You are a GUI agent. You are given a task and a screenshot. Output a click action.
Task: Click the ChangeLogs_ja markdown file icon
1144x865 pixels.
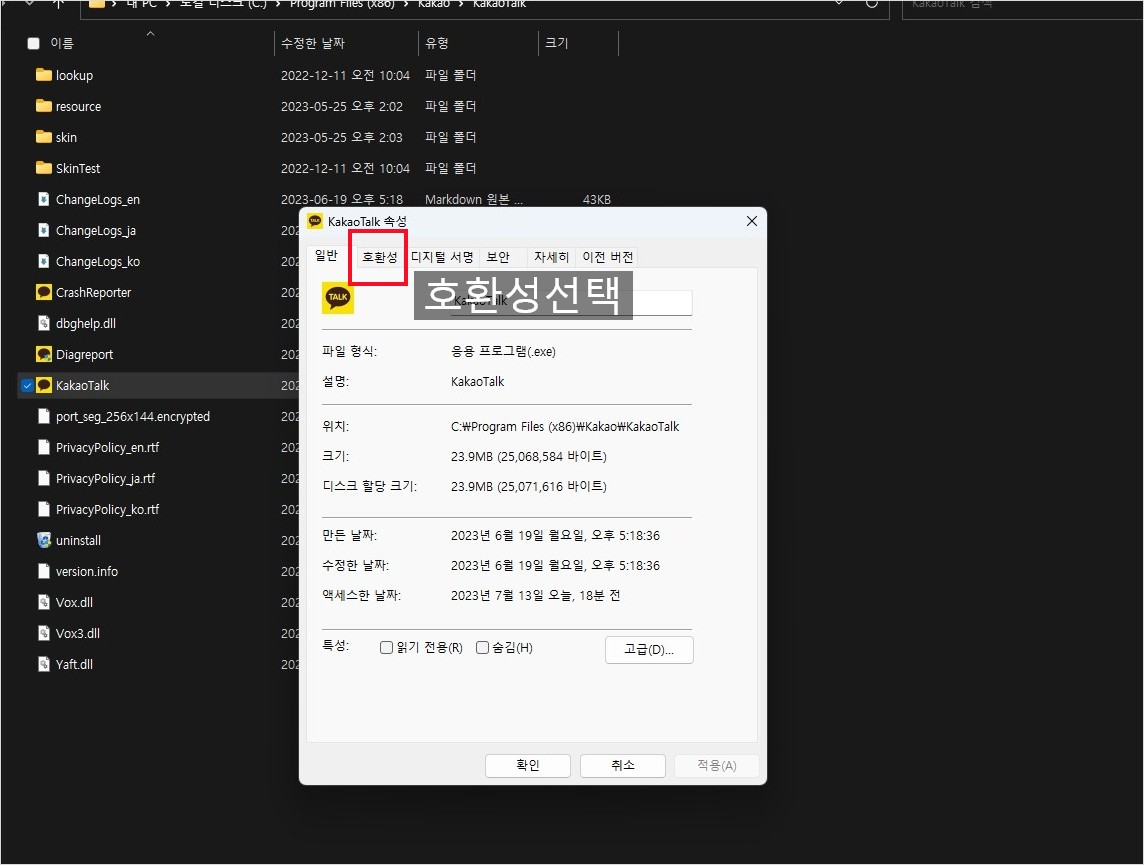(x=44, y=230)
